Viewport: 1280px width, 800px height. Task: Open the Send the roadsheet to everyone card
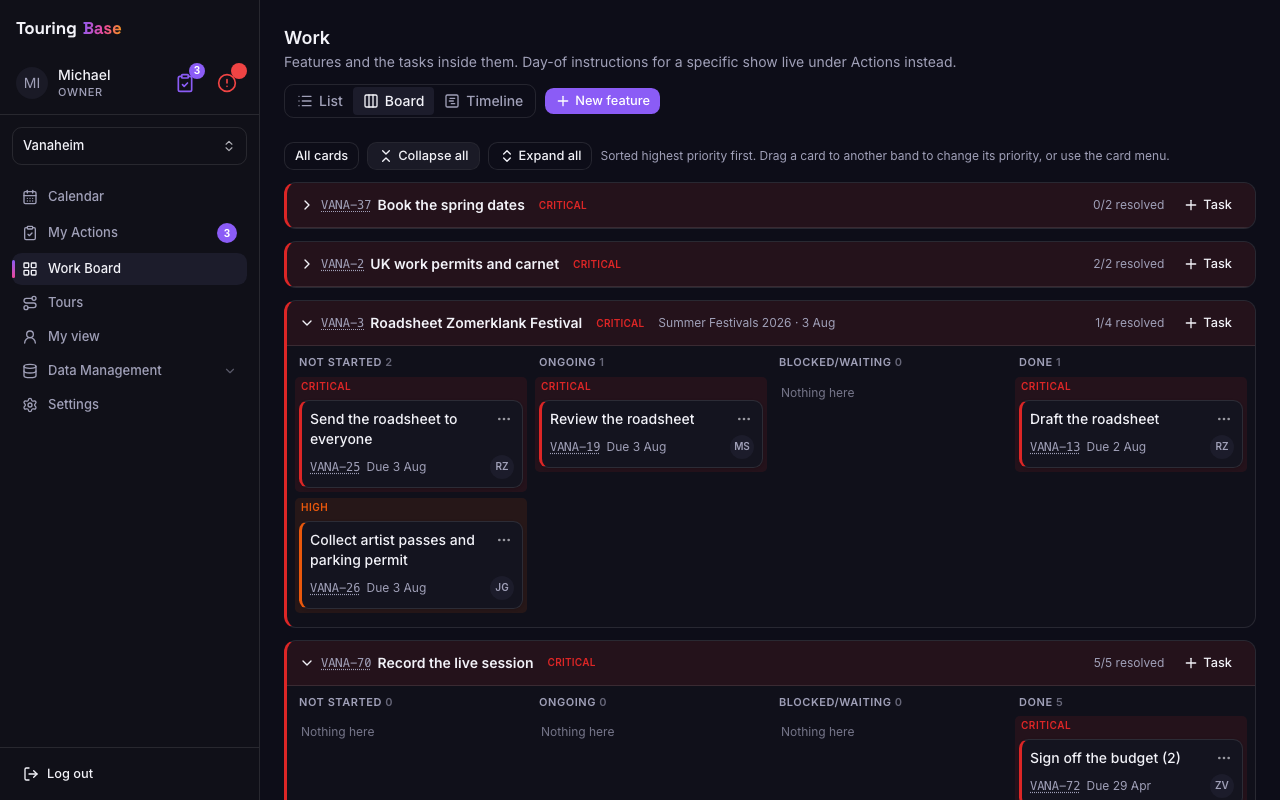(x=411, y=444)
